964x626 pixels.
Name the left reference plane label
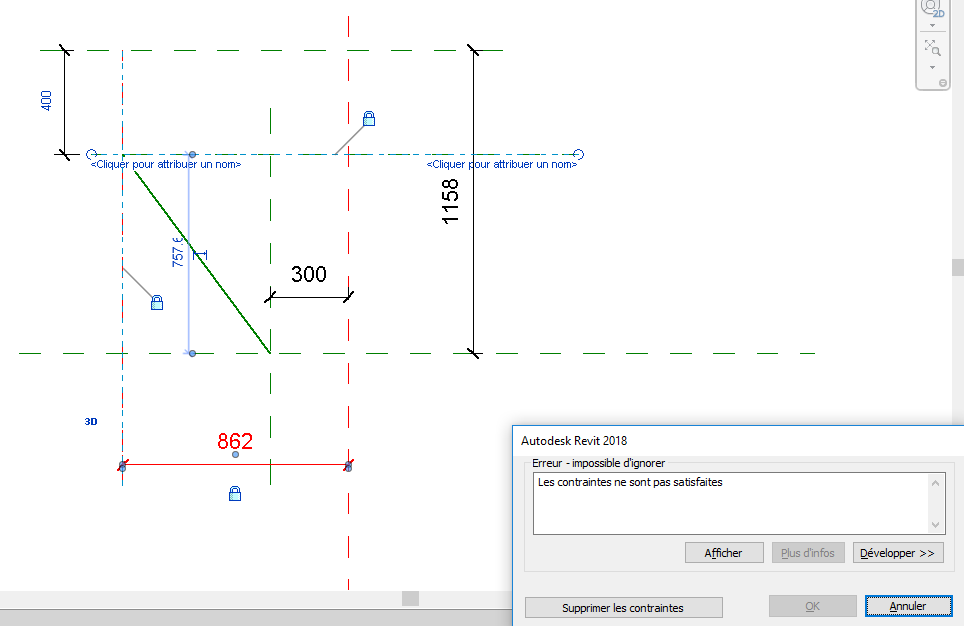pos(166,164)
